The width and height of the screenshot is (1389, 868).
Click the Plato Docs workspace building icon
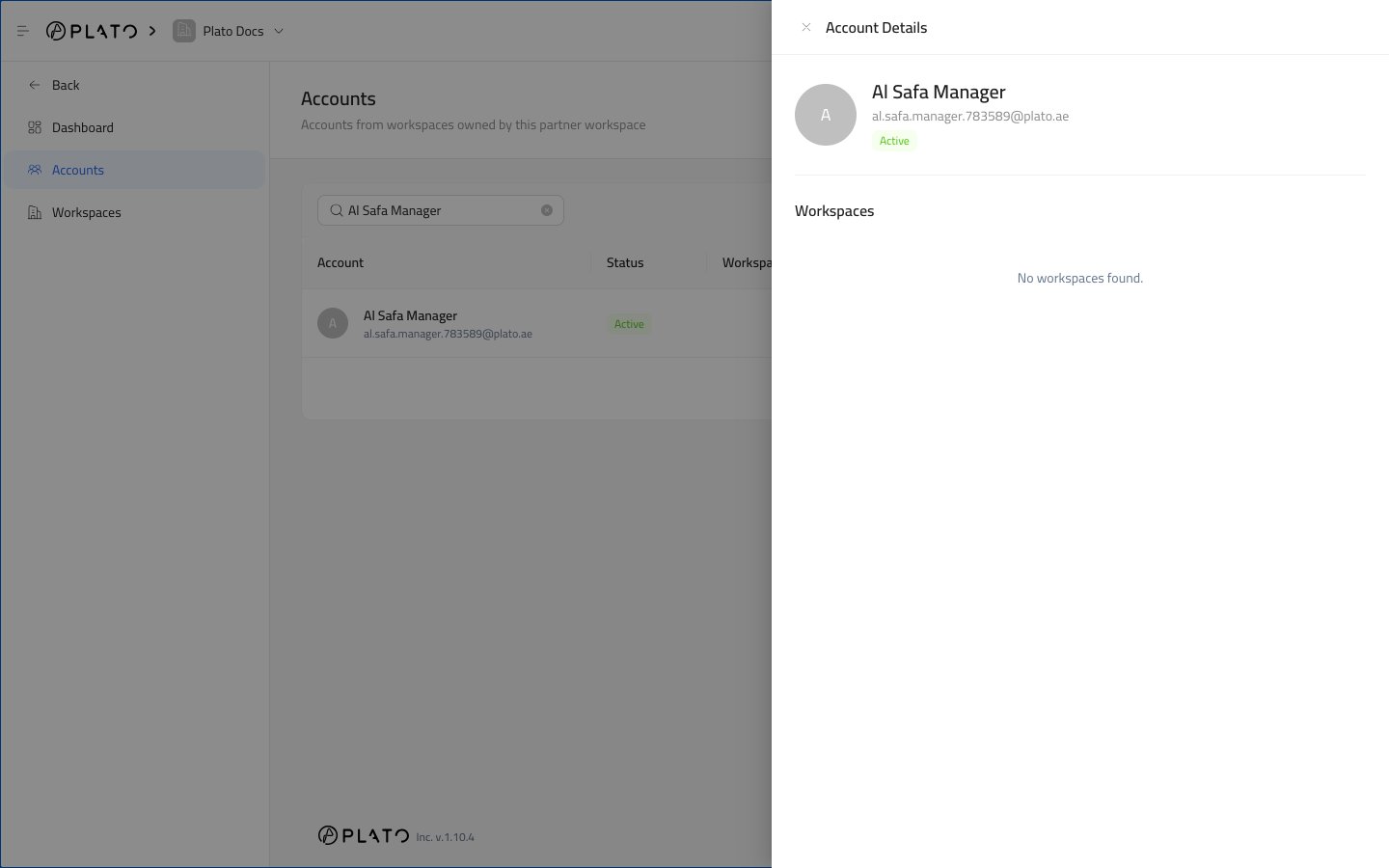pos(183,31)
